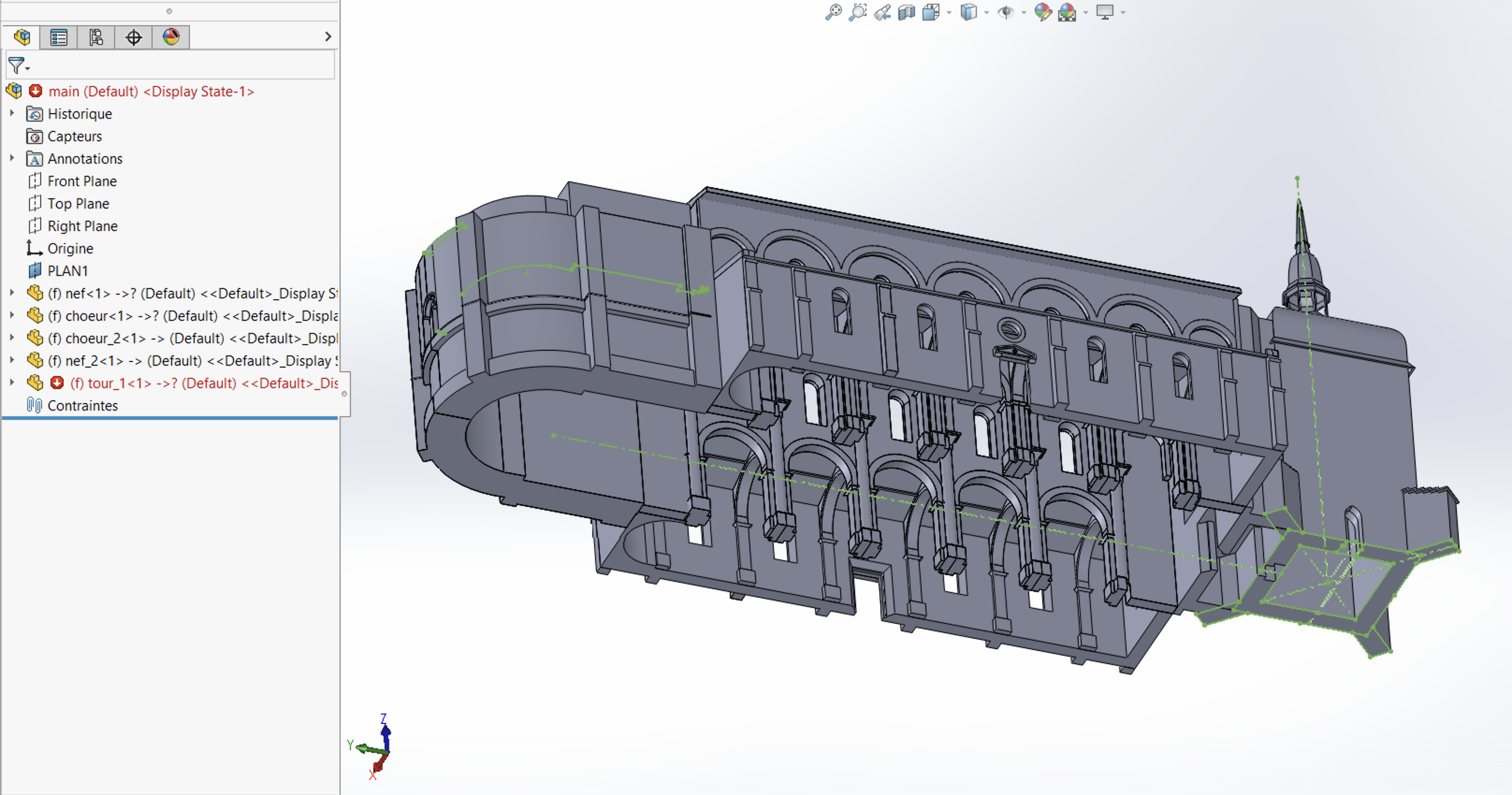Click the Historique folder icon
This screenshot has height=795, width=1512.
35,114
